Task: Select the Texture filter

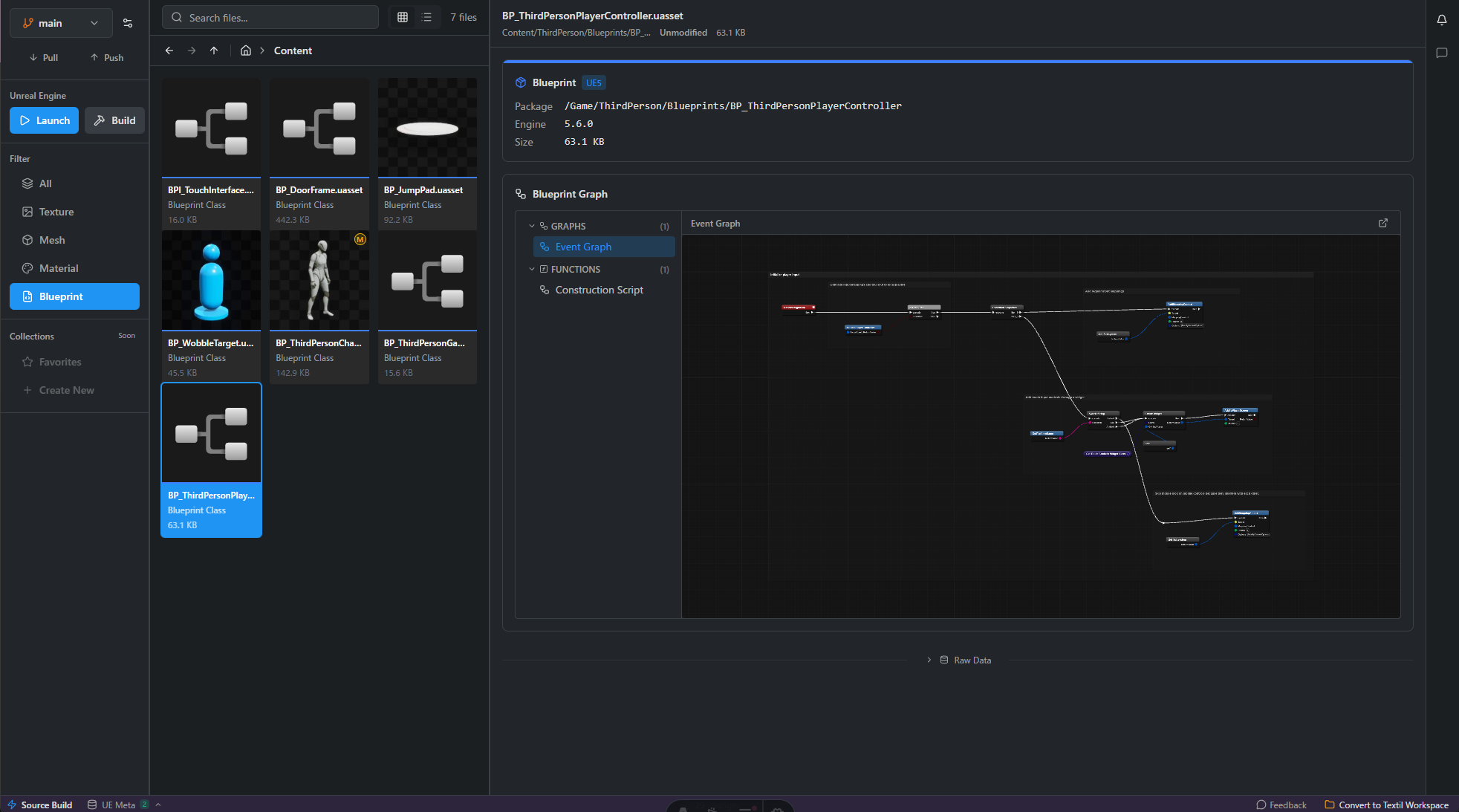Action: [56, 212]
